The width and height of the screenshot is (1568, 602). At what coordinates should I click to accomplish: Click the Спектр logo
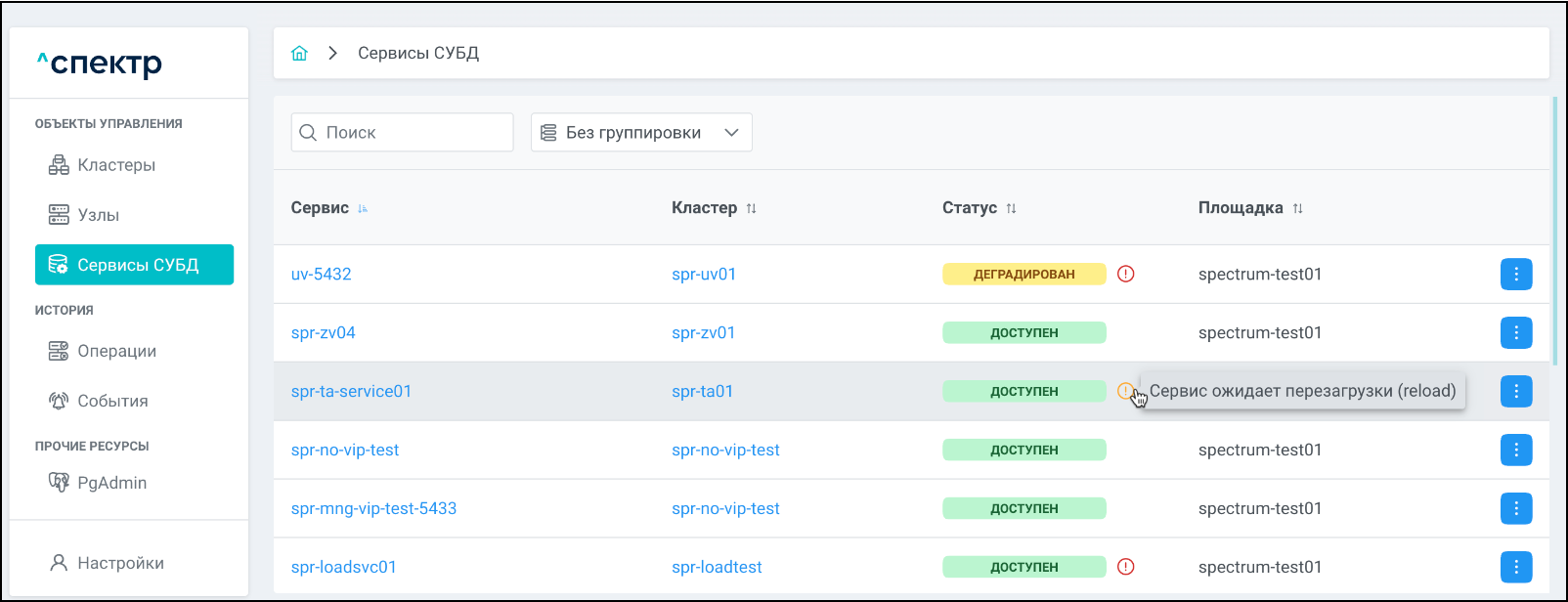[100, 64]
